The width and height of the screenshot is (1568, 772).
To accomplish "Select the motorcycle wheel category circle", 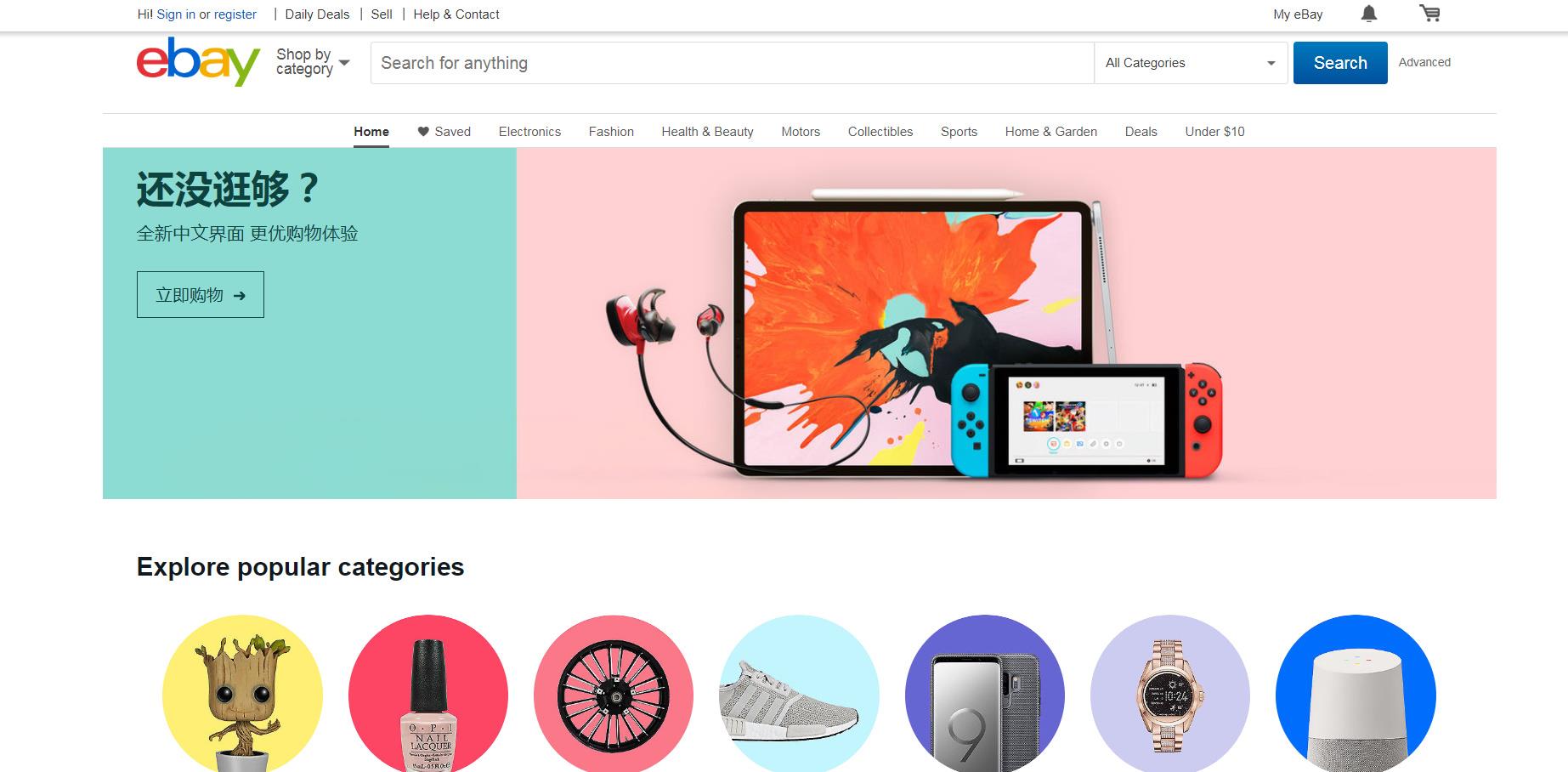I will 614,693.
